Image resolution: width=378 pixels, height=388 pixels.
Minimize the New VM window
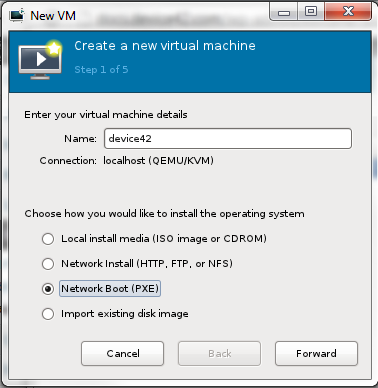(x=284, y=12)
